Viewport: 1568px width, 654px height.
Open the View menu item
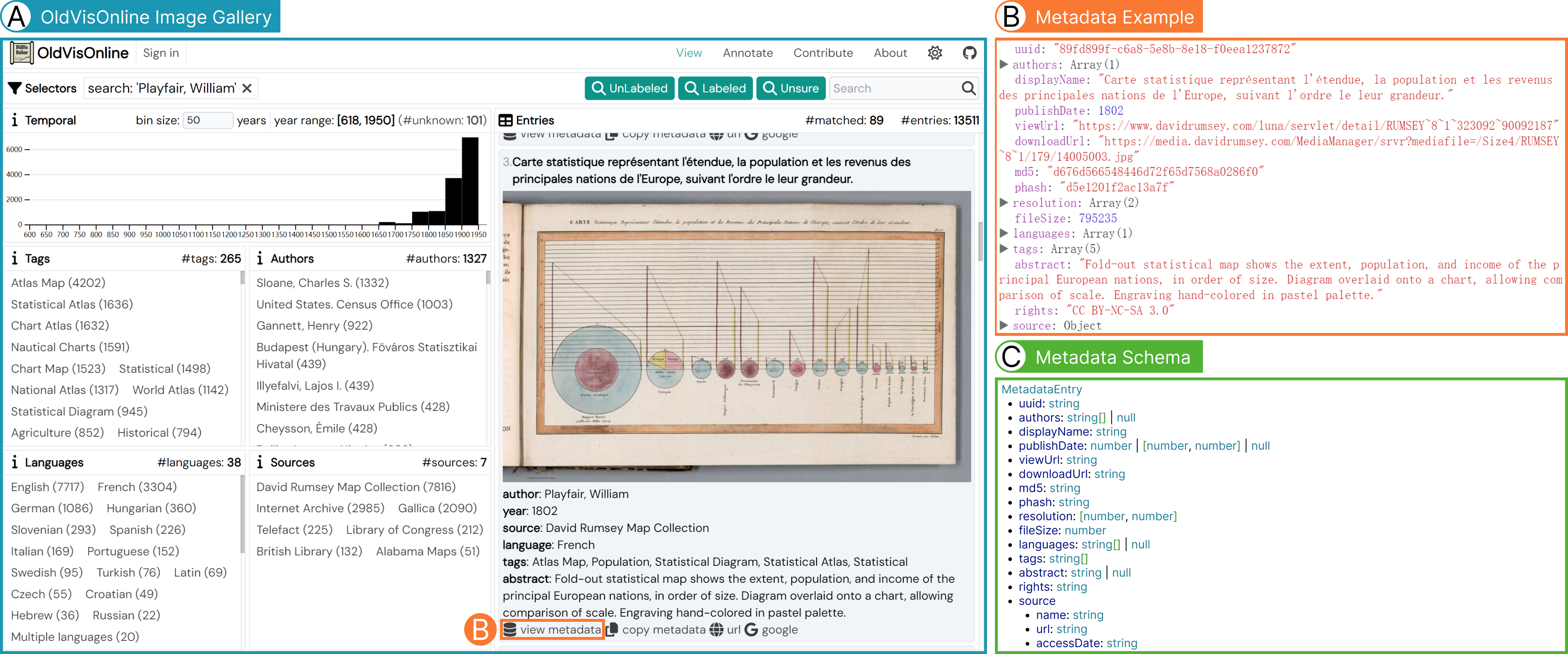[689, 53]
